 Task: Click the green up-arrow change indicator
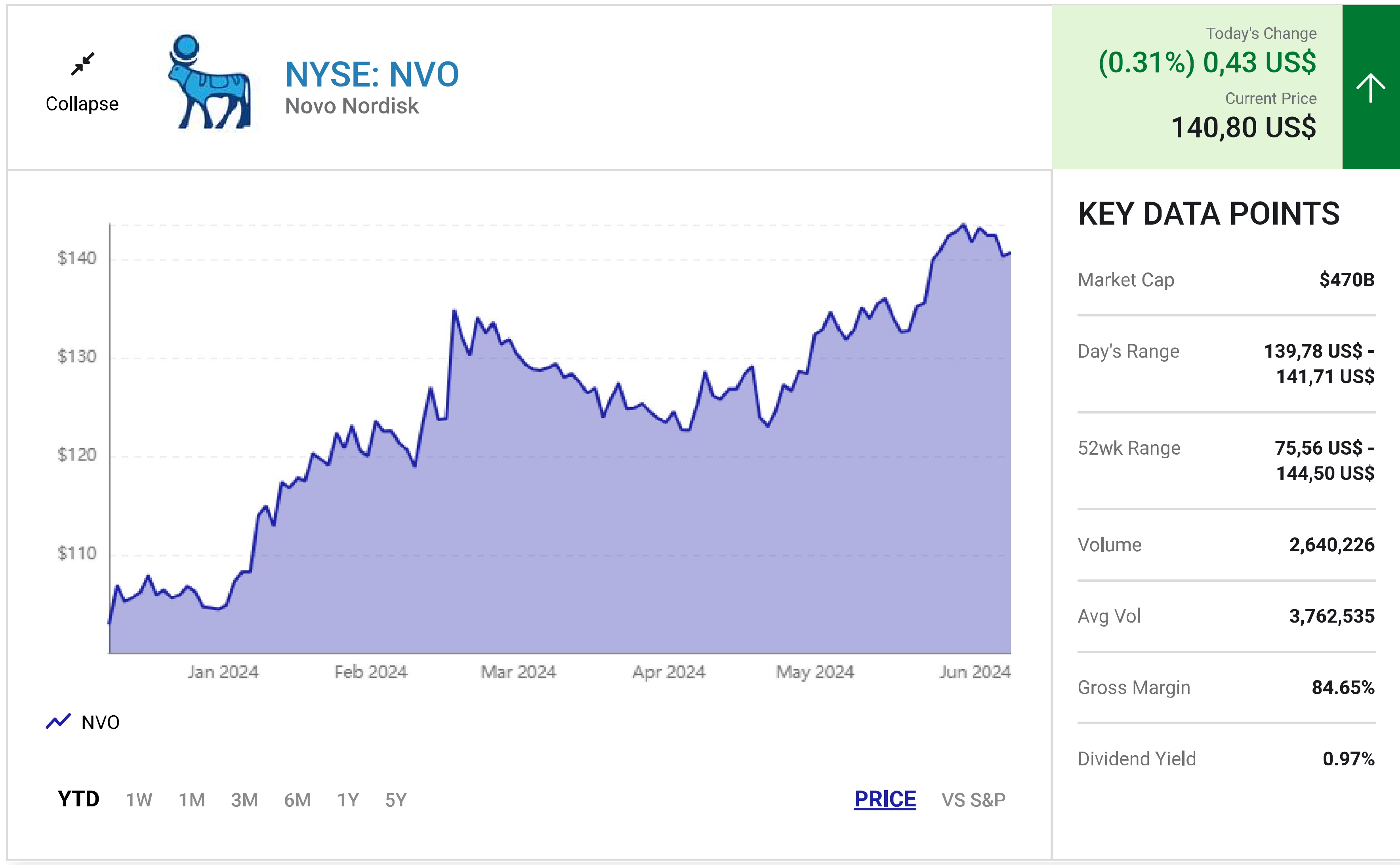(1371, 88)
